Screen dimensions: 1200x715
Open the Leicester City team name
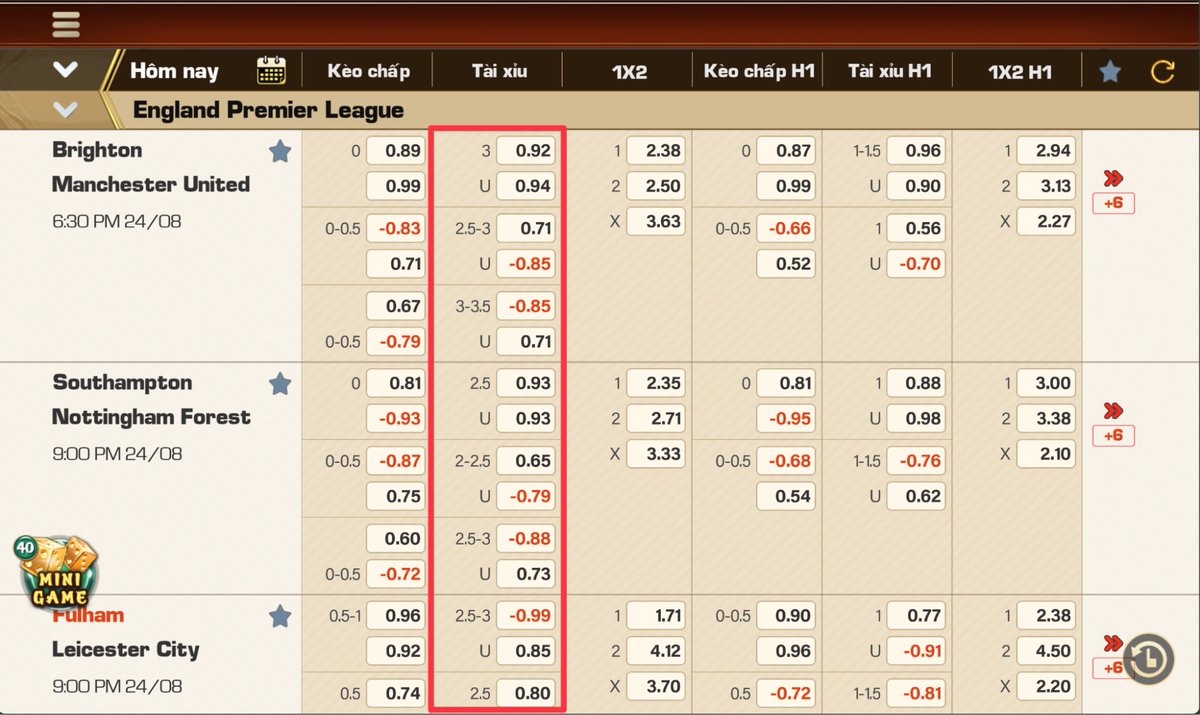pyautogui.click(x=125, y=650)
